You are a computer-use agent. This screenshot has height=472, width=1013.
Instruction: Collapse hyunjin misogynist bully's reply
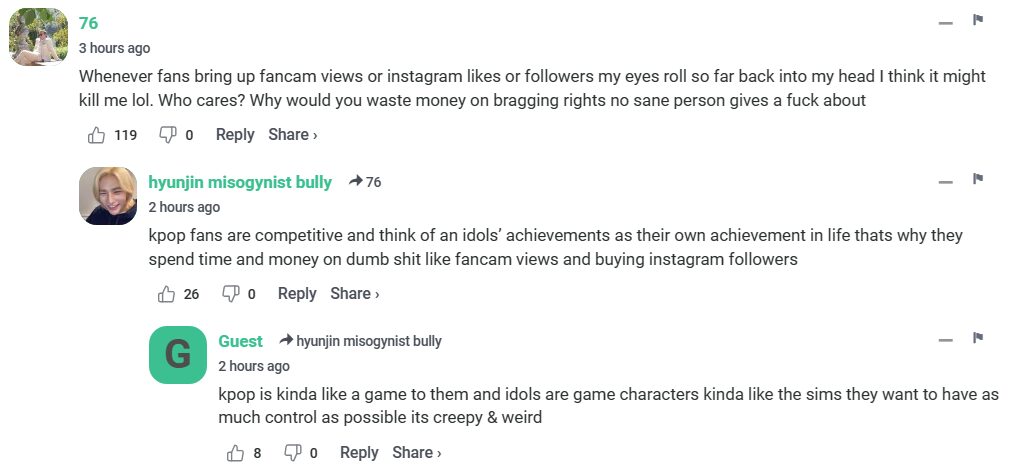[x=946, y=182]
